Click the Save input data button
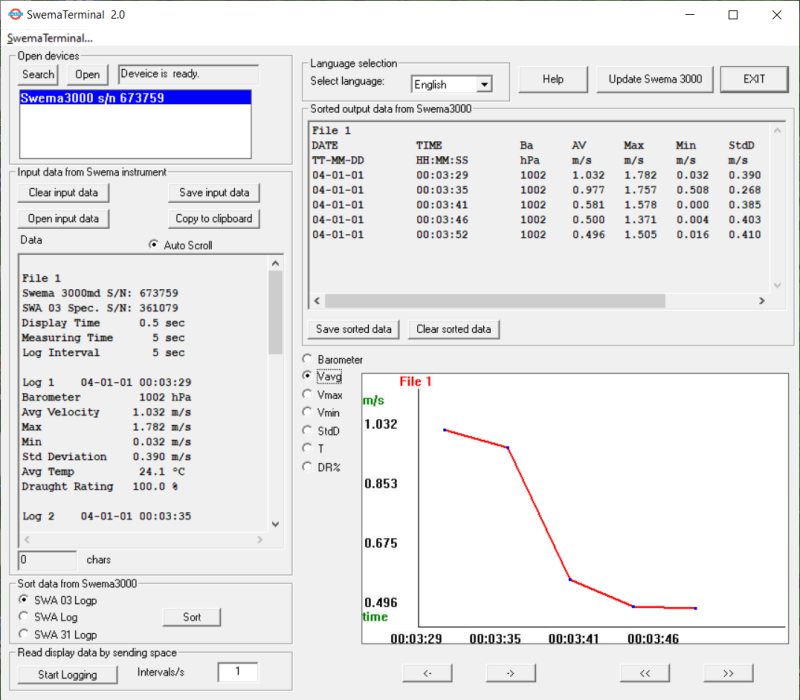 click(x=214, y=193)
